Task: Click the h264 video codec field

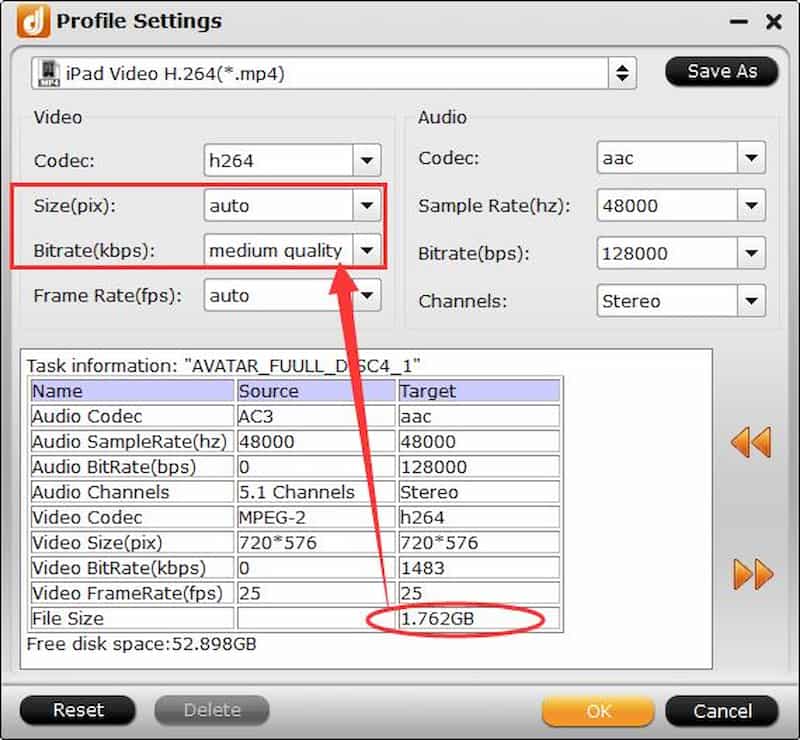Action: click(x=279, y=160)
